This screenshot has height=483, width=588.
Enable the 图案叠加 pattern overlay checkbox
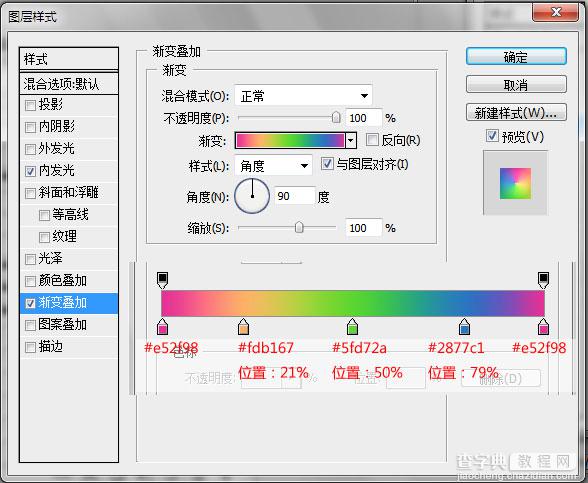(30, 325)
